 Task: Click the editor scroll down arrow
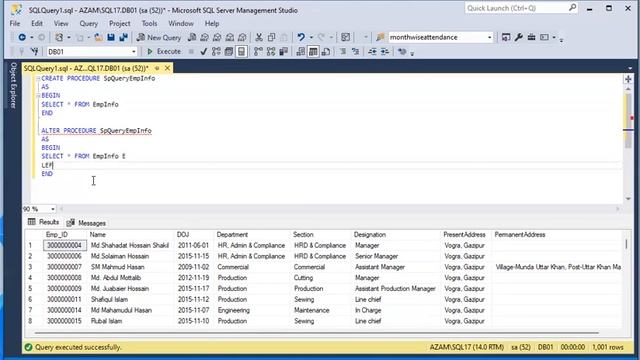(628, 199)
